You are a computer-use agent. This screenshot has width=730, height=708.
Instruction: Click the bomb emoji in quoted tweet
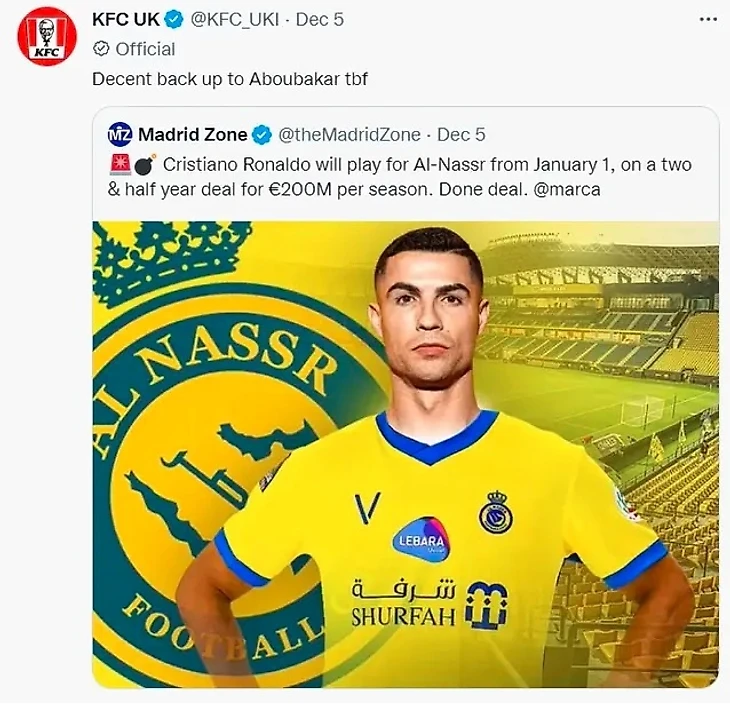click(142, 164)
